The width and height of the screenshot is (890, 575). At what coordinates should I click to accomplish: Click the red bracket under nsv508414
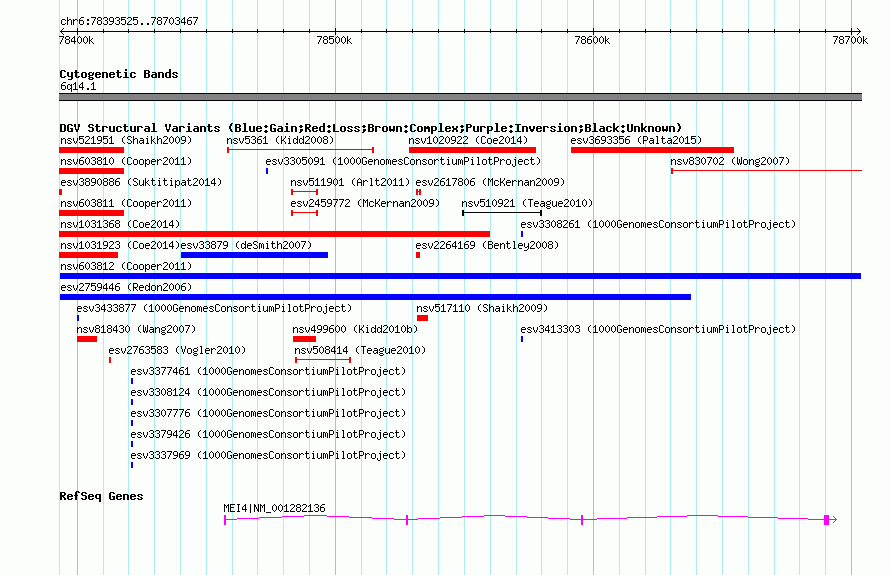323,360
